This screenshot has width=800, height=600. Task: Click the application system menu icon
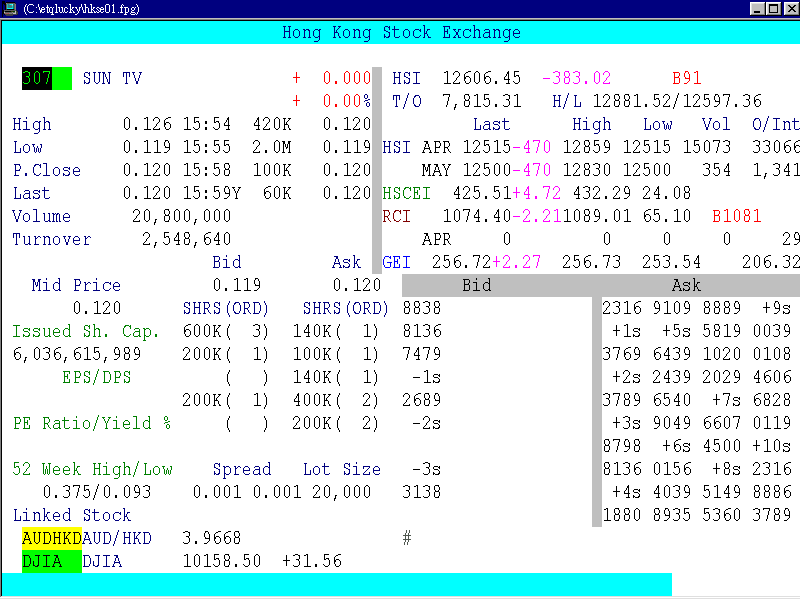pyautogui.click(x=12, y=8)
